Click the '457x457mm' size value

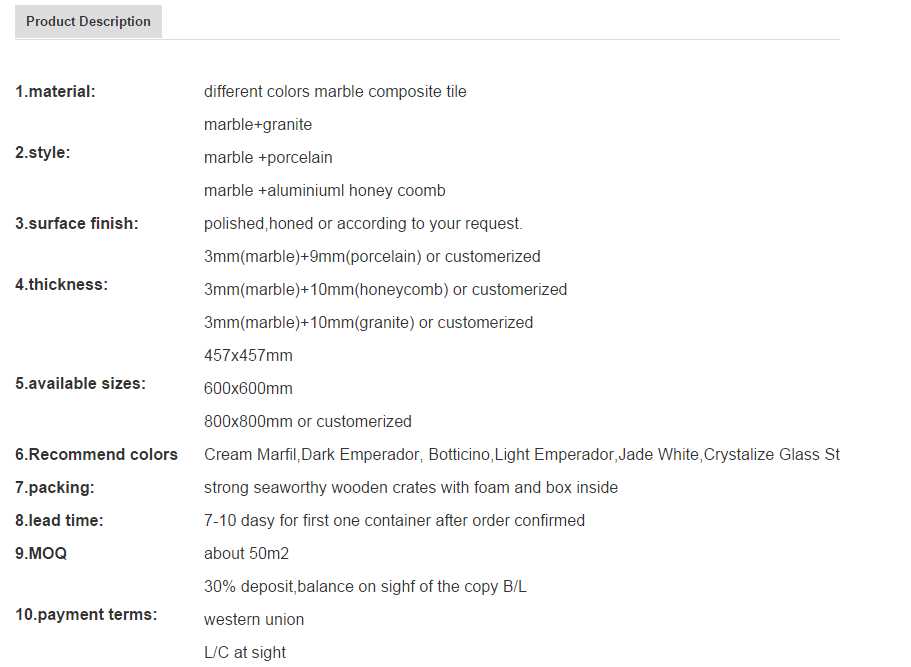pos(248,355)
